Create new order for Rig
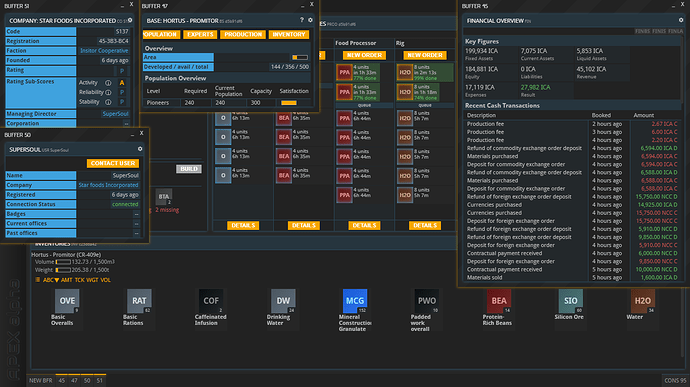 425,55
